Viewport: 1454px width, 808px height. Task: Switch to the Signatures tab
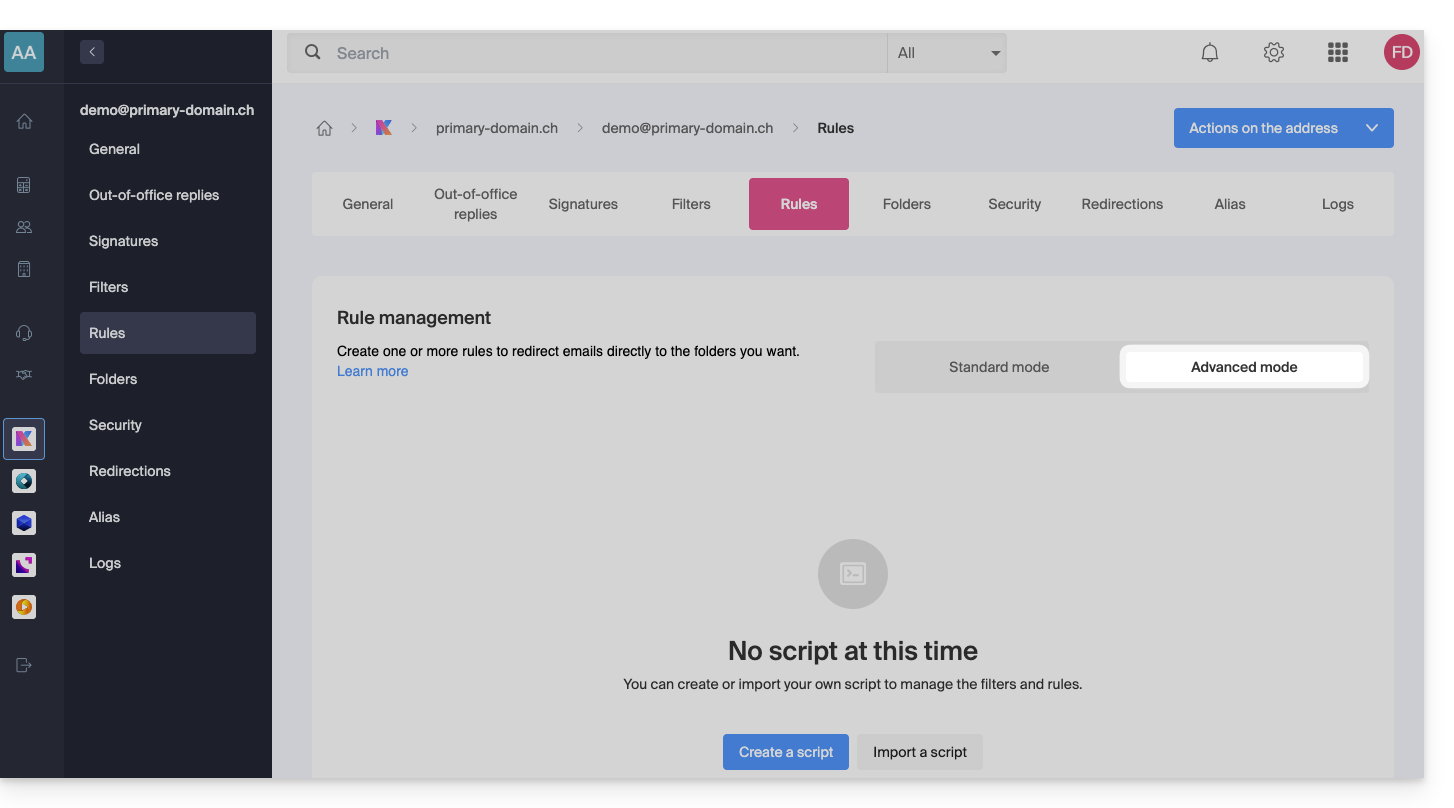(x=583, y=204)
